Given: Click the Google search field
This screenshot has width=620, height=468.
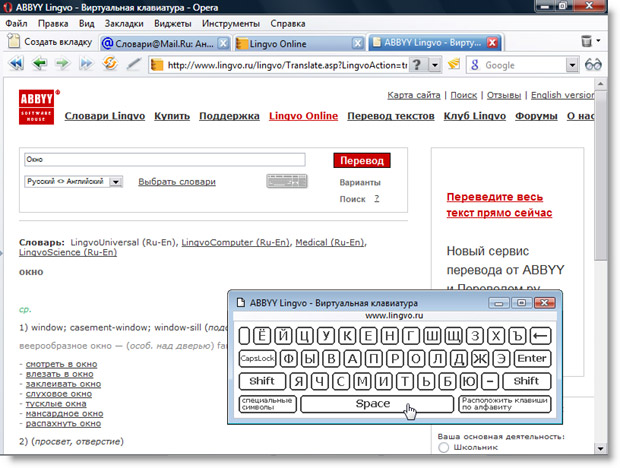Looking at the screenshot, I should 516,65.
